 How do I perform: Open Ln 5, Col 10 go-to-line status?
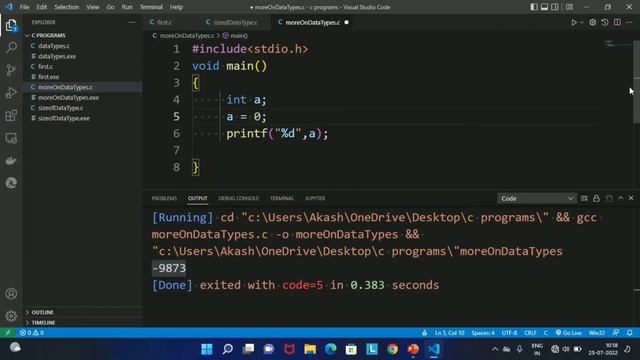coord(449,333)
